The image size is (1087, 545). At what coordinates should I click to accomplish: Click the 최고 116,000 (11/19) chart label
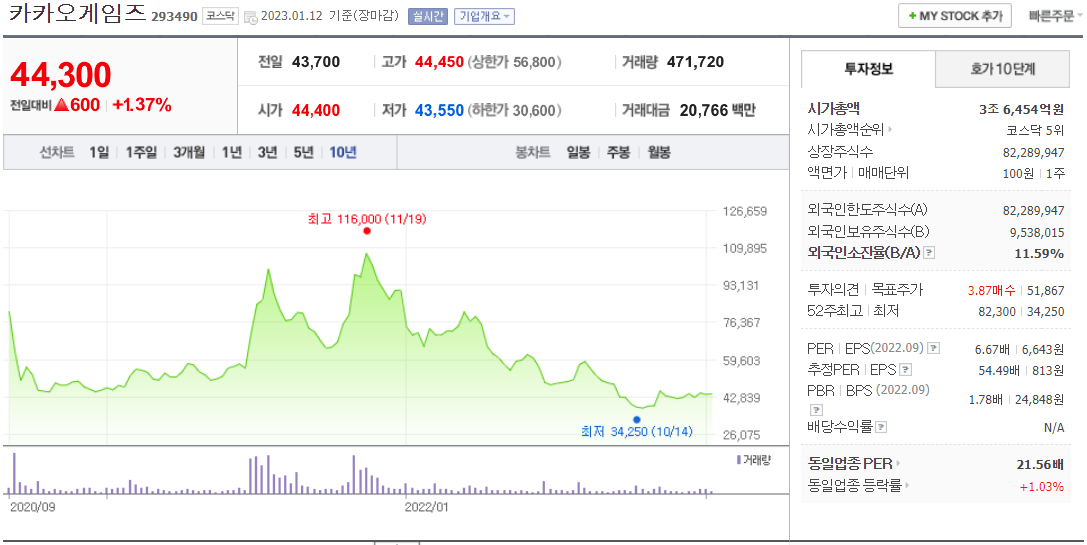[x=367, y=219]
